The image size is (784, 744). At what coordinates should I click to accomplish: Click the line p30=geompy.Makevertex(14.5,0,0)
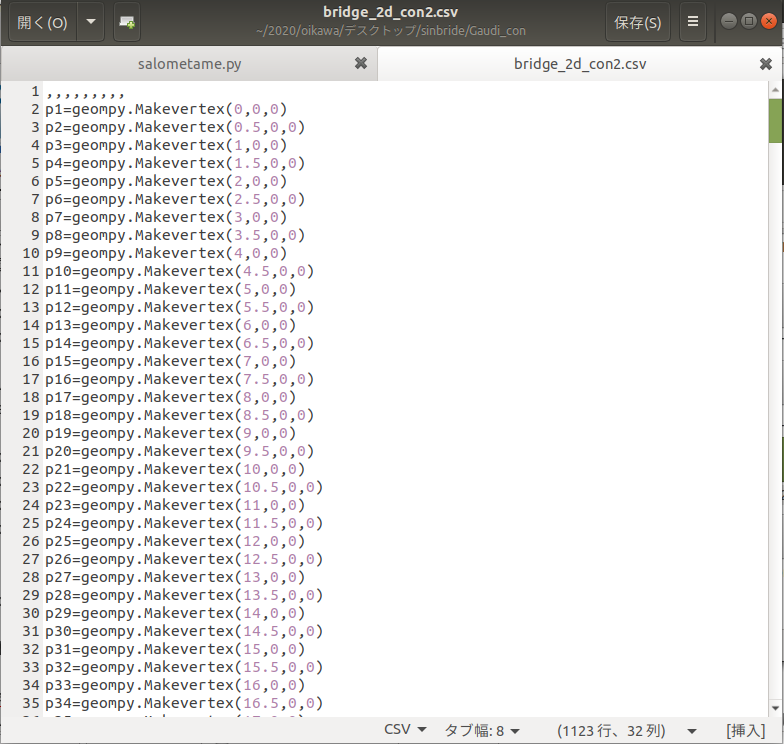[x=184, y=631]
